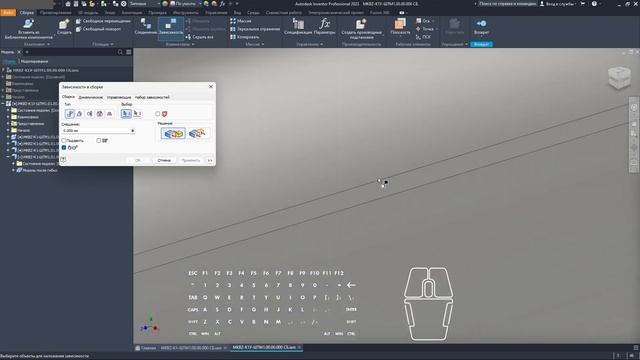640x360 pixels.
Task: Open the Parameters fx tool
Action: point(325,27)
